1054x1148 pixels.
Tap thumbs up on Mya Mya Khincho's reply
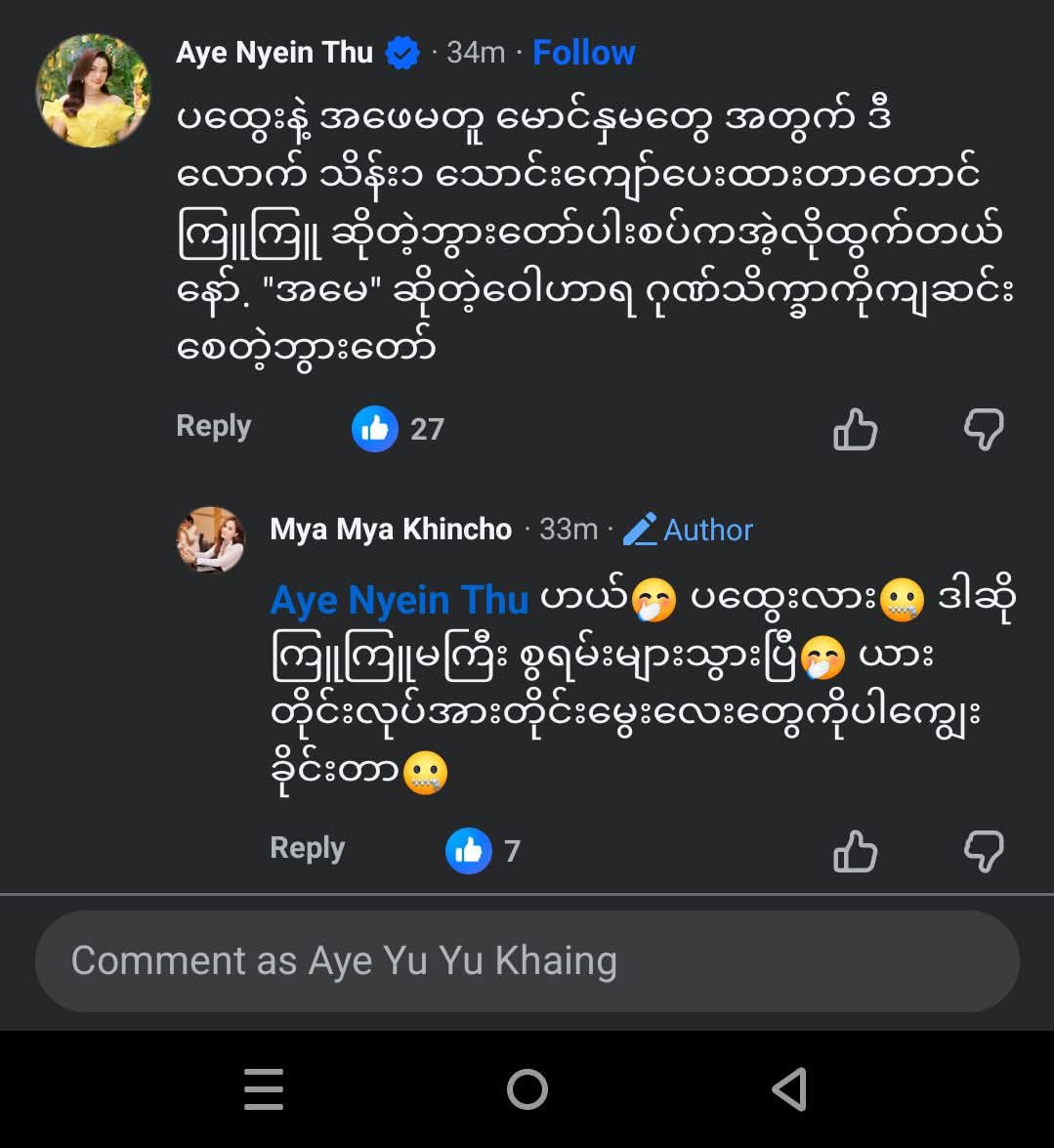[x=855, y=851]
